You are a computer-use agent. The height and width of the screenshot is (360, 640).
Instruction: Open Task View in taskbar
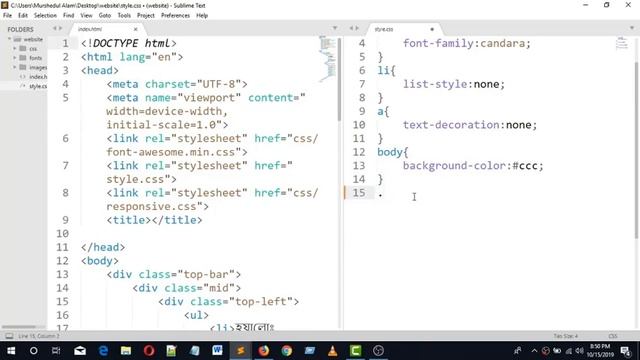coord(56,351)
